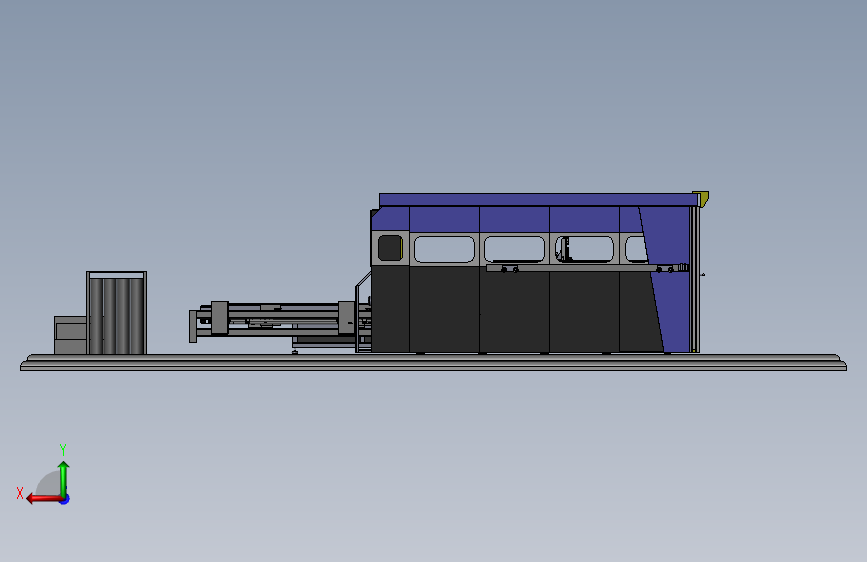Select the second rounded window on the enclosure
The width and height of the screenshot is (867, 562).
click(x=514, y=249)
